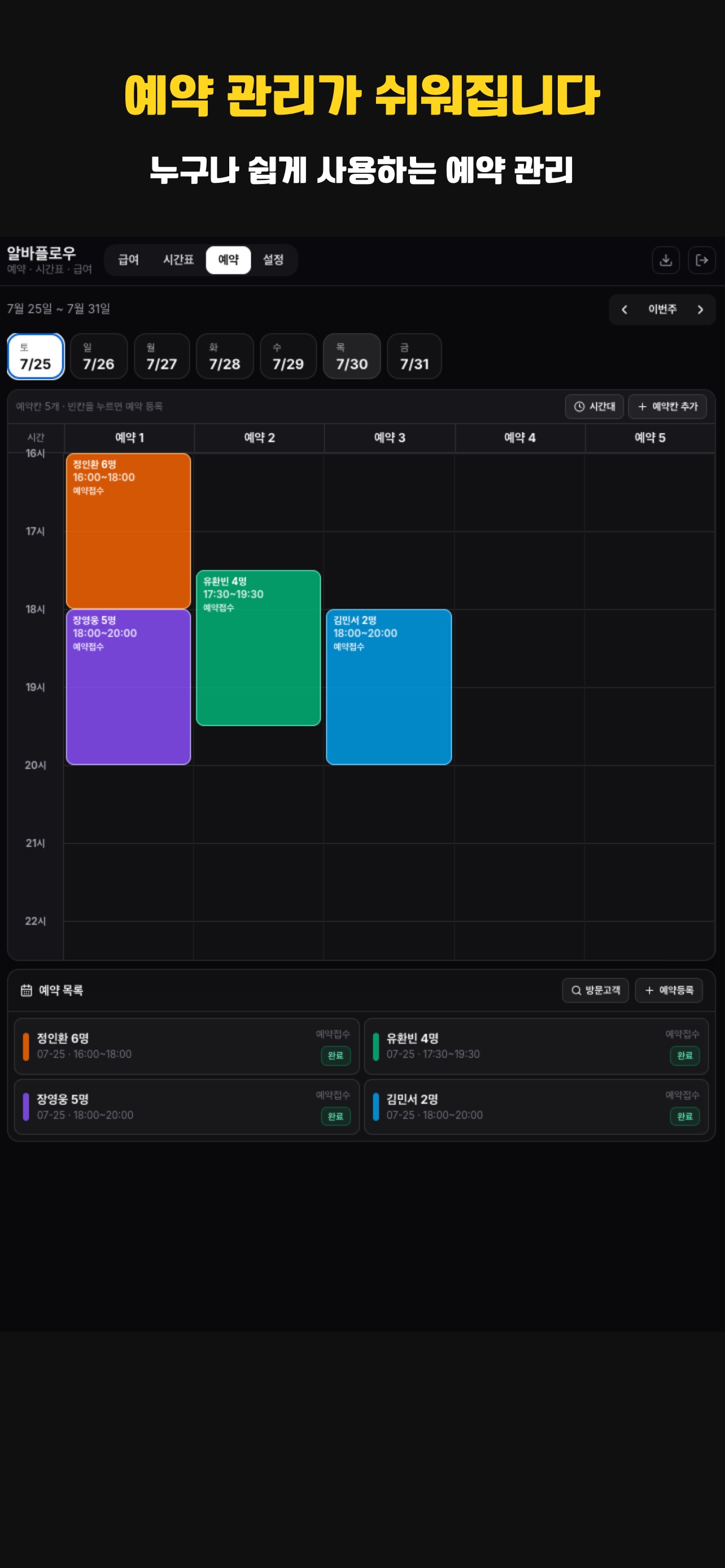
Task: Open the purple 장영웅 5명 reservation block
Action: (x=128, y=686)
